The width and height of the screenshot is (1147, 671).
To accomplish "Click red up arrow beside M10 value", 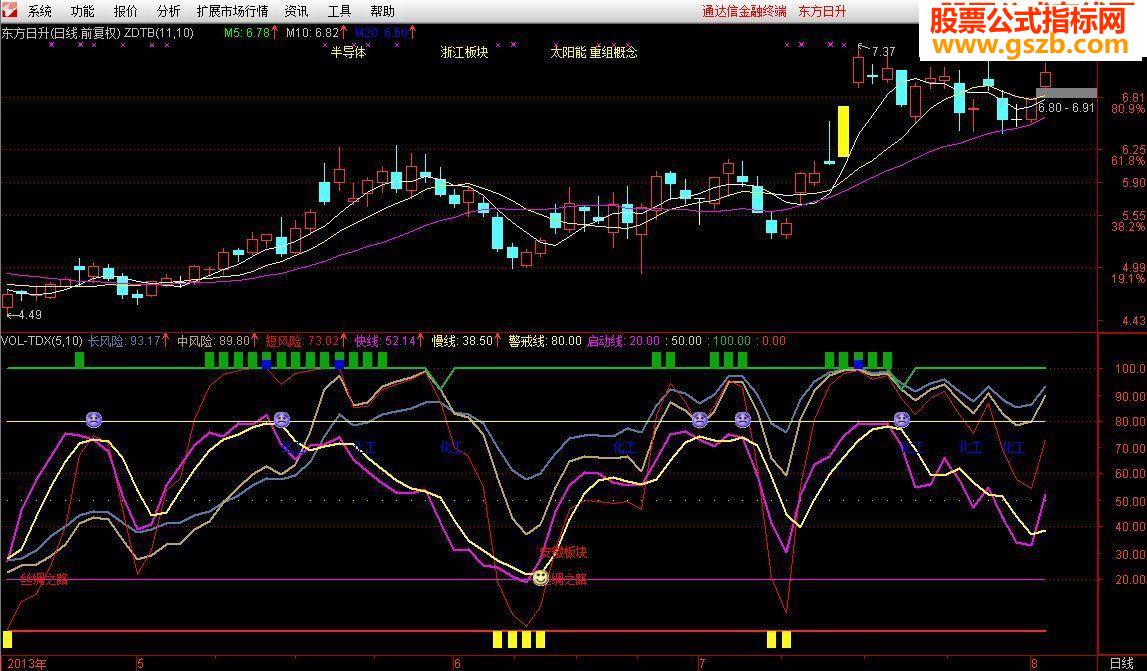I will [344, 32].
